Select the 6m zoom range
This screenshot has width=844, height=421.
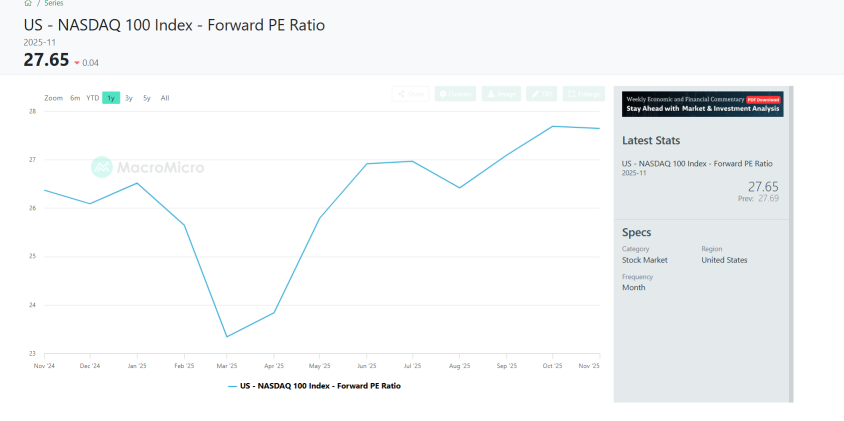click(75, 98)
